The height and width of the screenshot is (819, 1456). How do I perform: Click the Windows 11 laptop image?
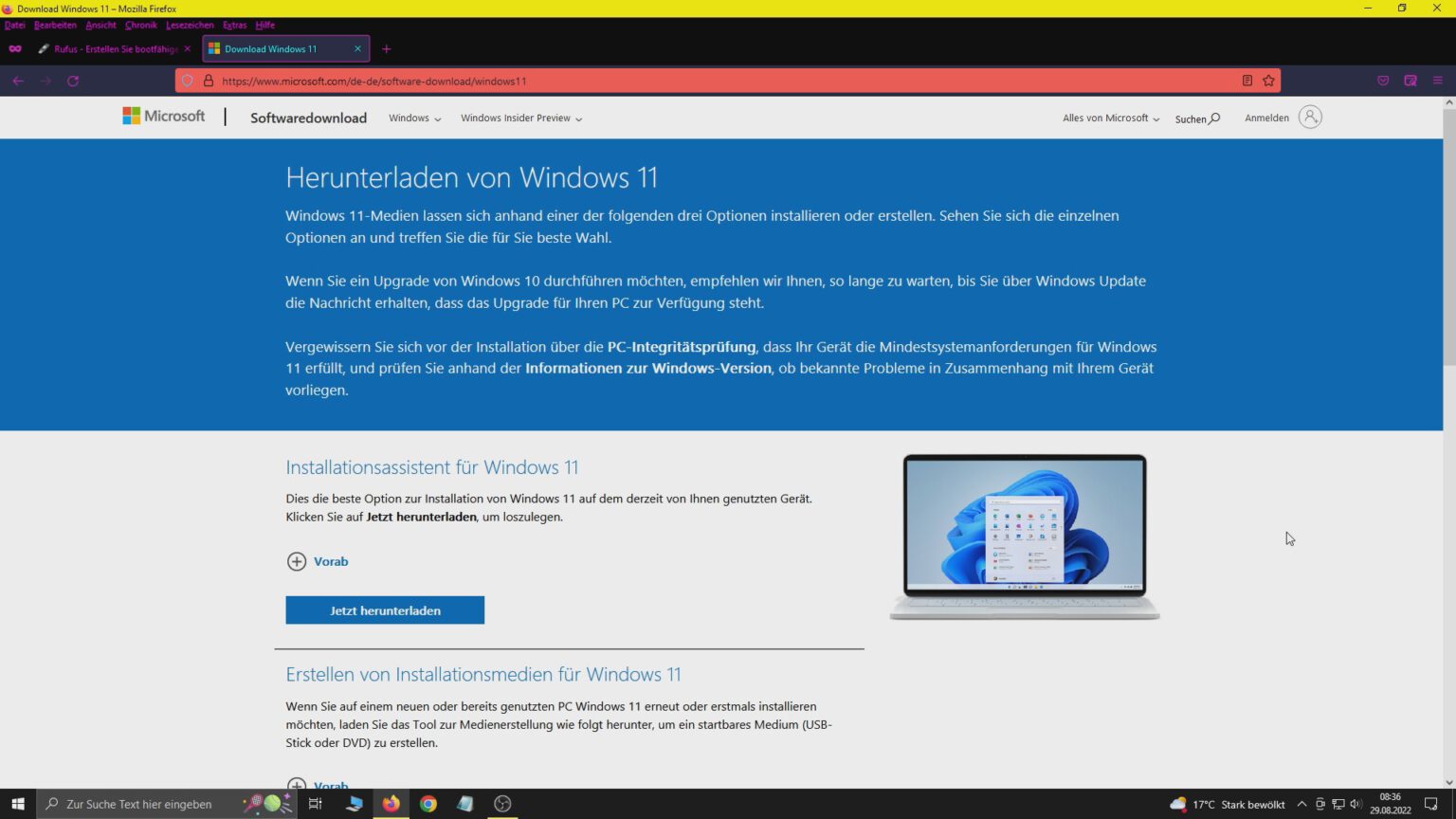click(1025, 537)
